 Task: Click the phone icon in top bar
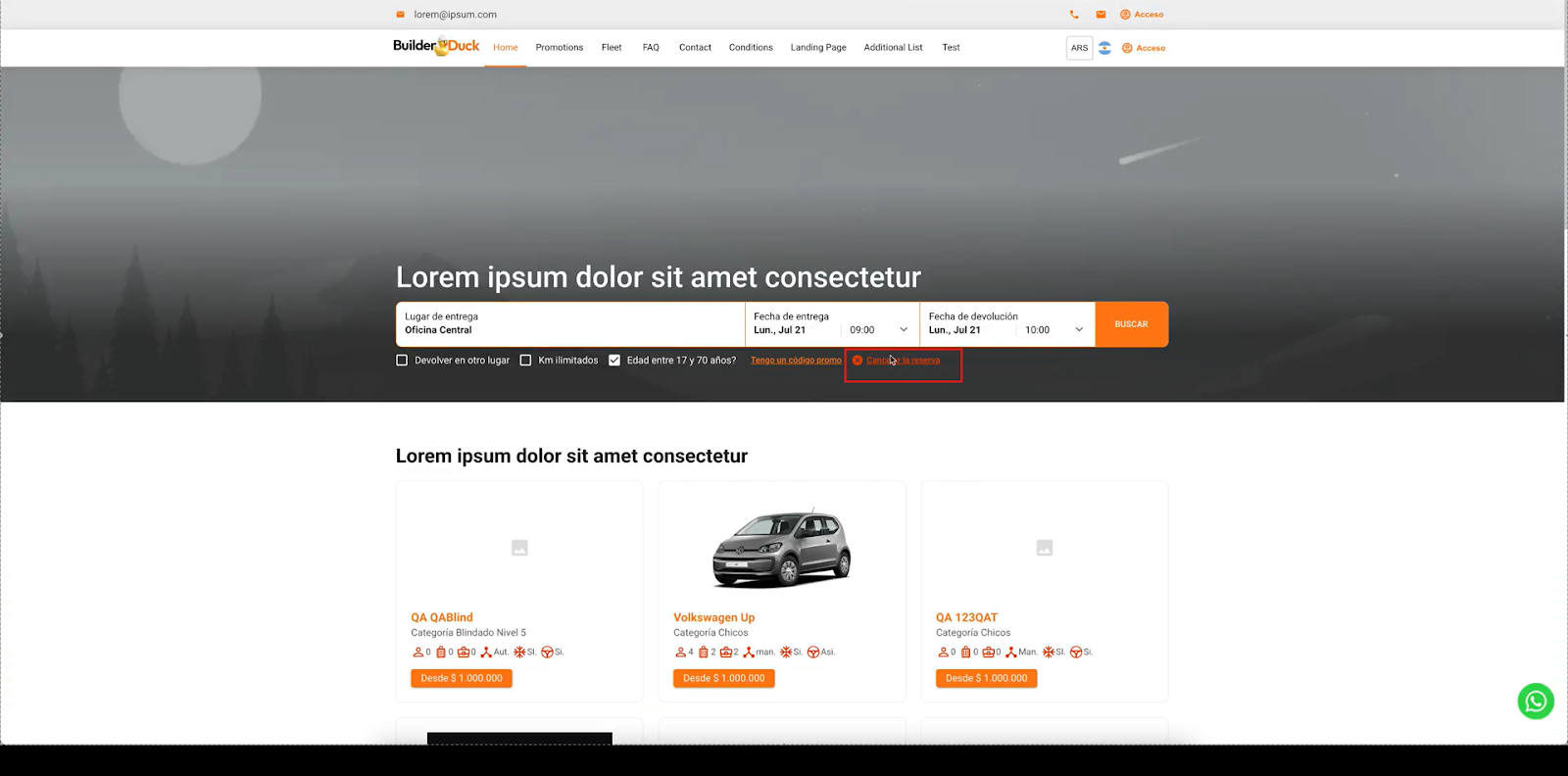tap(1074, 15)
